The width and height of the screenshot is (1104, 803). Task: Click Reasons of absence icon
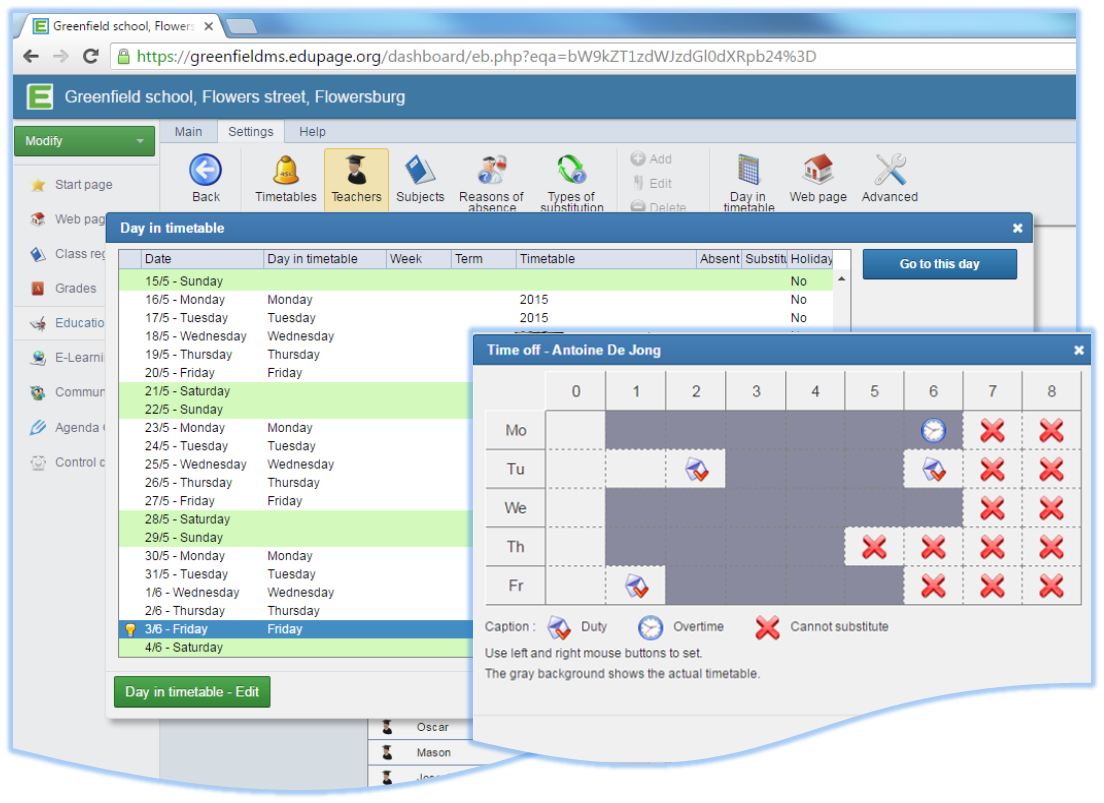tap(491, 171)
